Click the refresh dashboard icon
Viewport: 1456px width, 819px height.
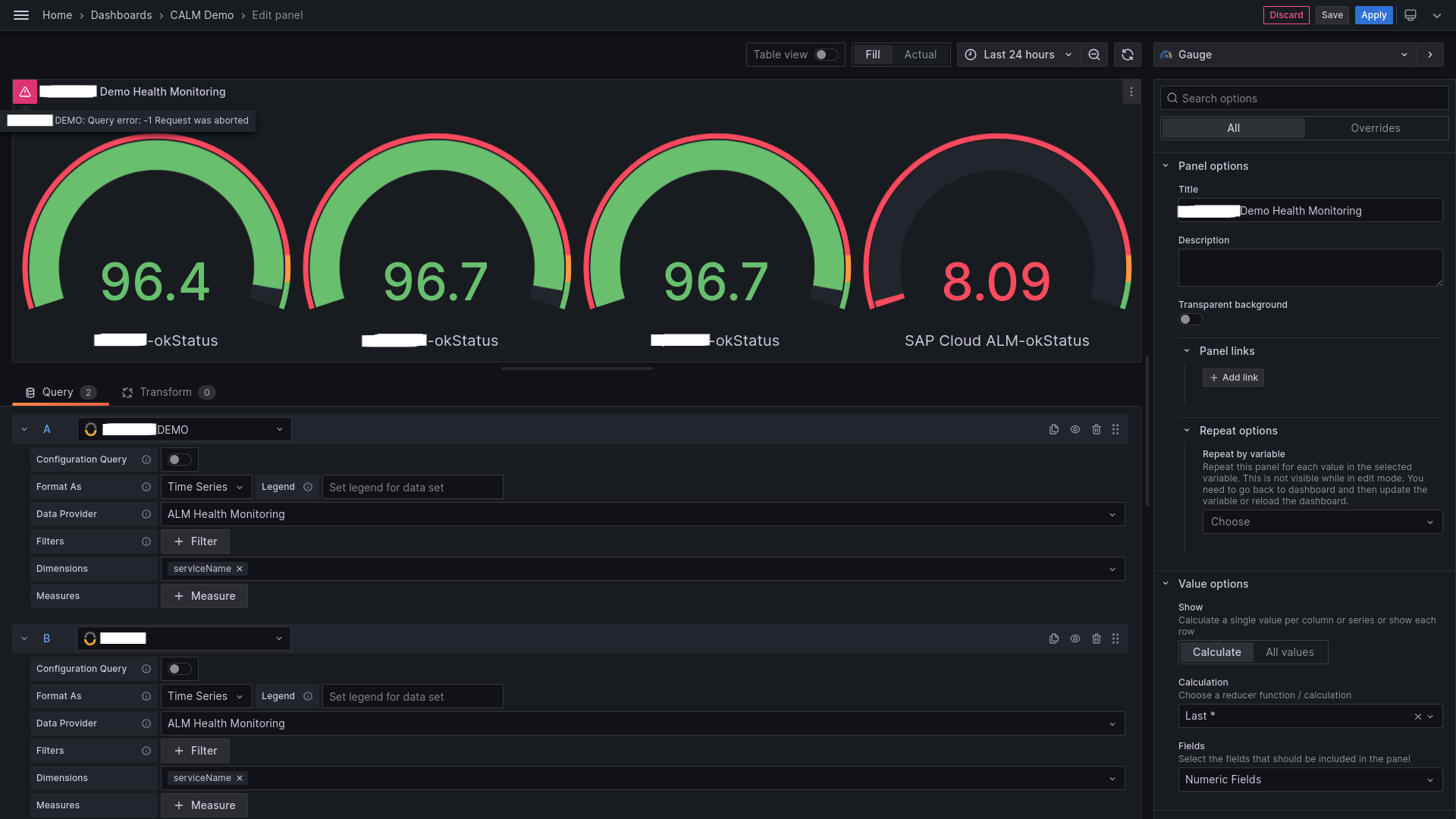pyautogui.click(x=1128, y=54)
